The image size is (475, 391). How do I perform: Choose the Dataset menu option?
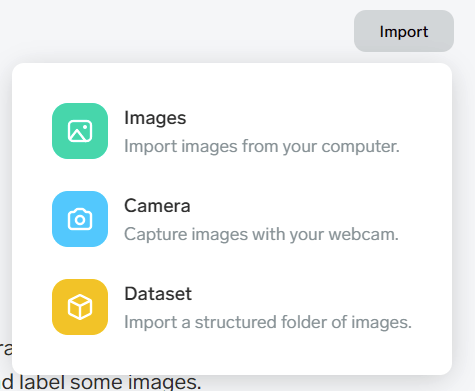tap(232, 307)
